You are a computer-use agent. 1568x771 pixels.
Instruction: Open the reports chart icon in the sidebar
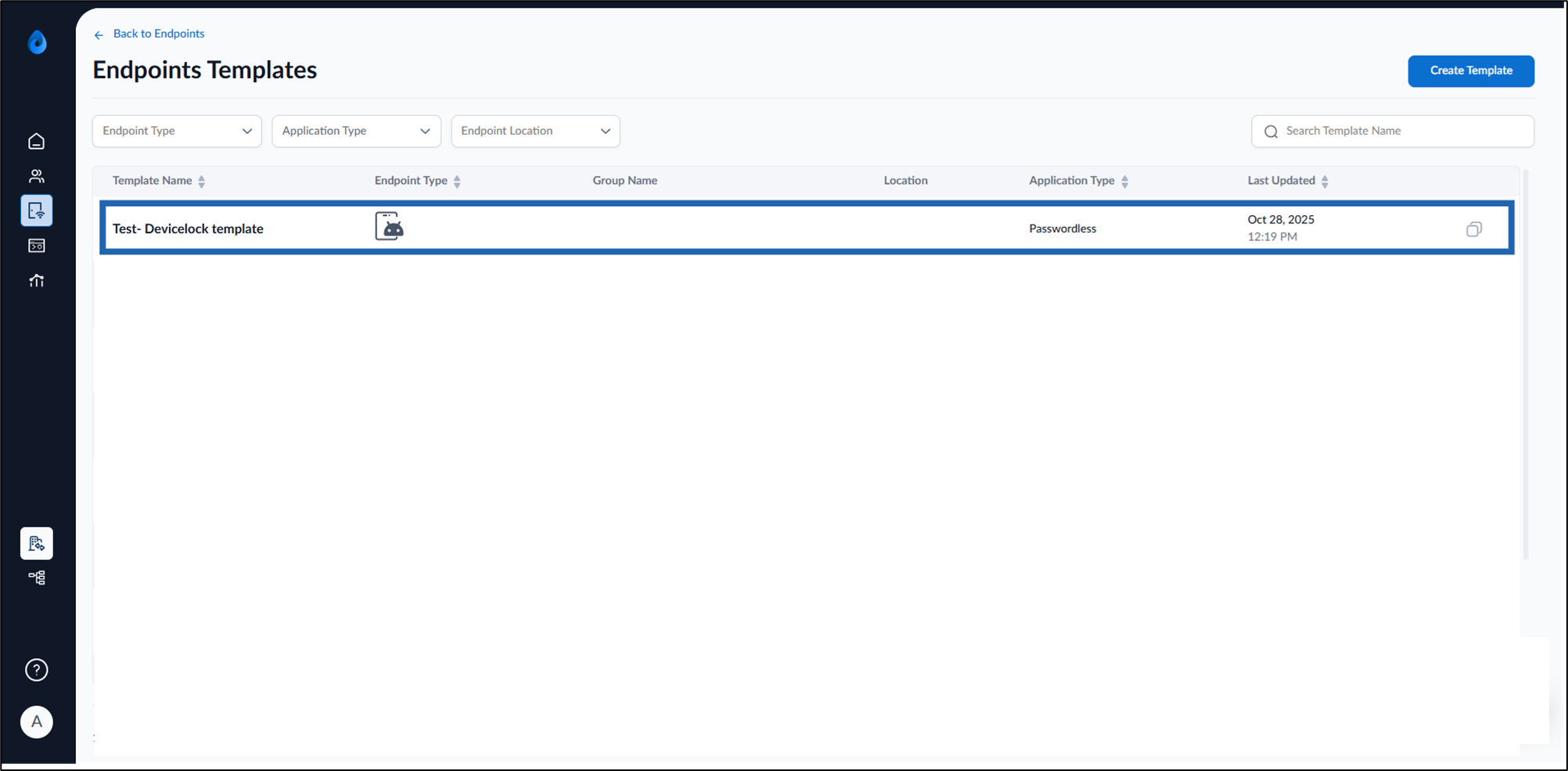36,280
